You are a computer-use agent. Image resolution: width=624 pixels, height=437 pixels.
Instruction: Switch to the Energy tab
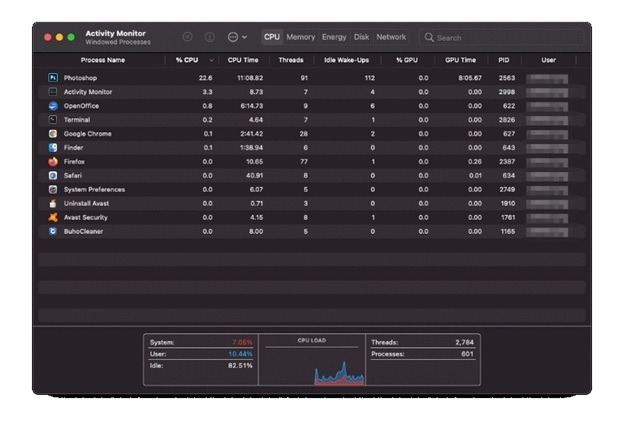pyautogui.click(x=334, y=37)
